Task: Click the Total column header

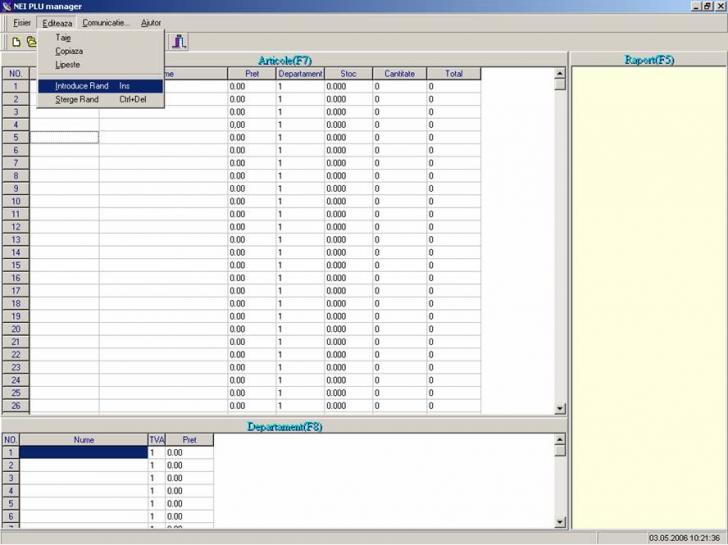Action: [453, 73]
